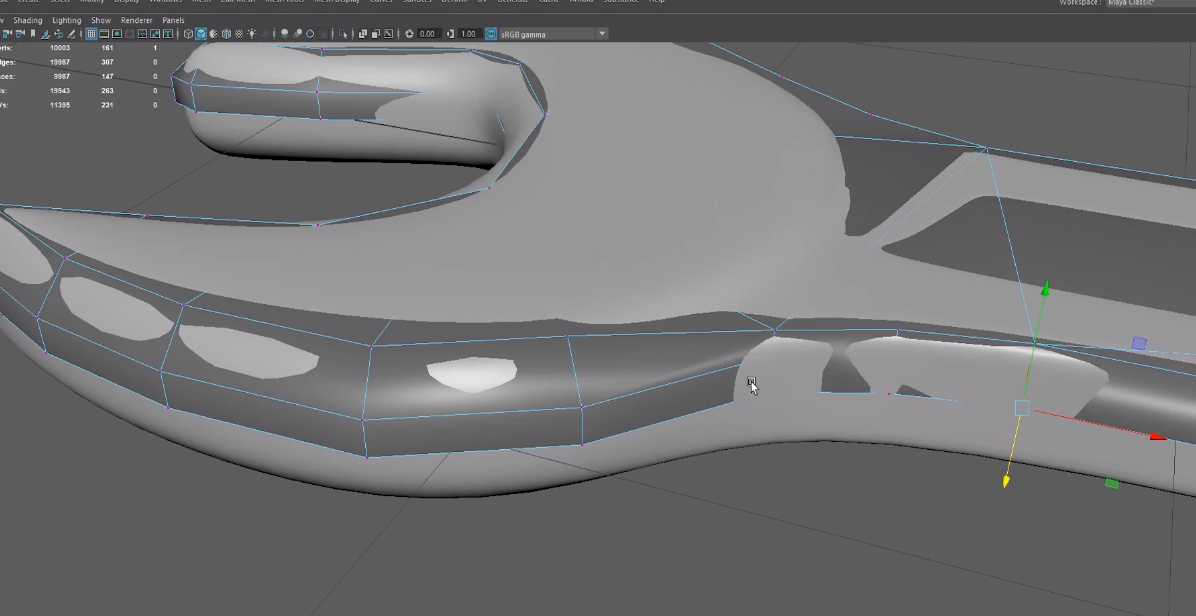Select smooth shade all cube icon
The image size is (1196, 616).
pyautogui.click(x=201, y=34)
